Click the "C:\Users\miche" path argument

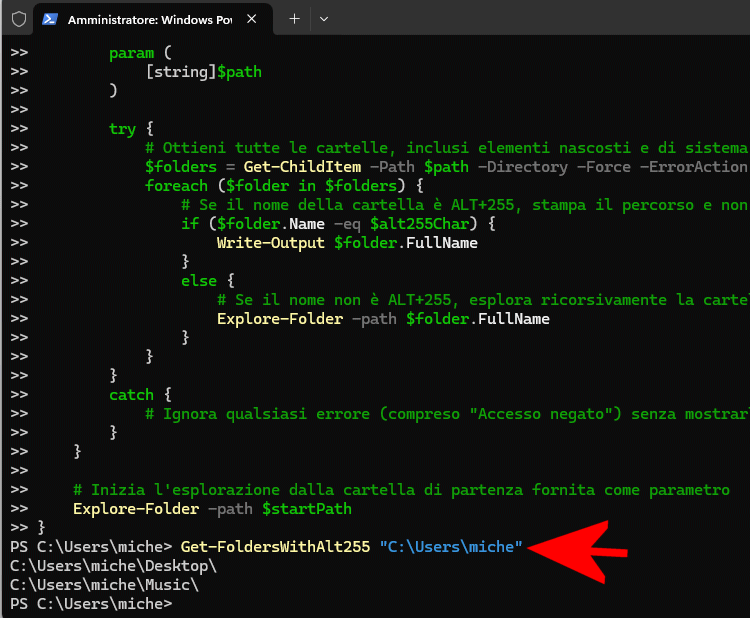pyautogui.click(x=451, y=547)
